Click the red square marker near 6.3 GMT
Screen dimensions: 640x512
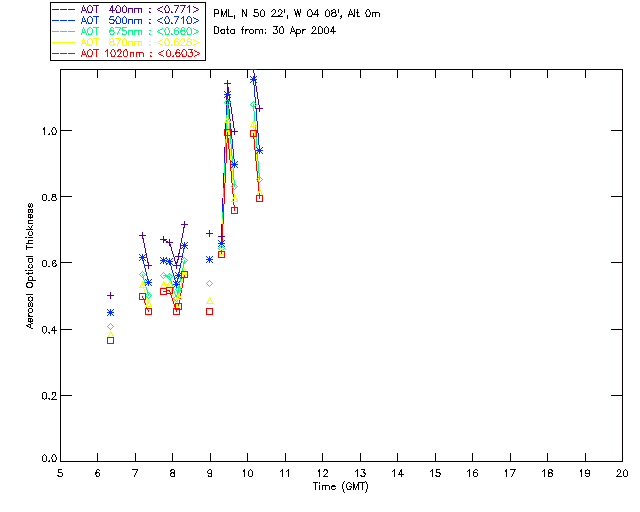pyautogui.click(x=110, y=340)
